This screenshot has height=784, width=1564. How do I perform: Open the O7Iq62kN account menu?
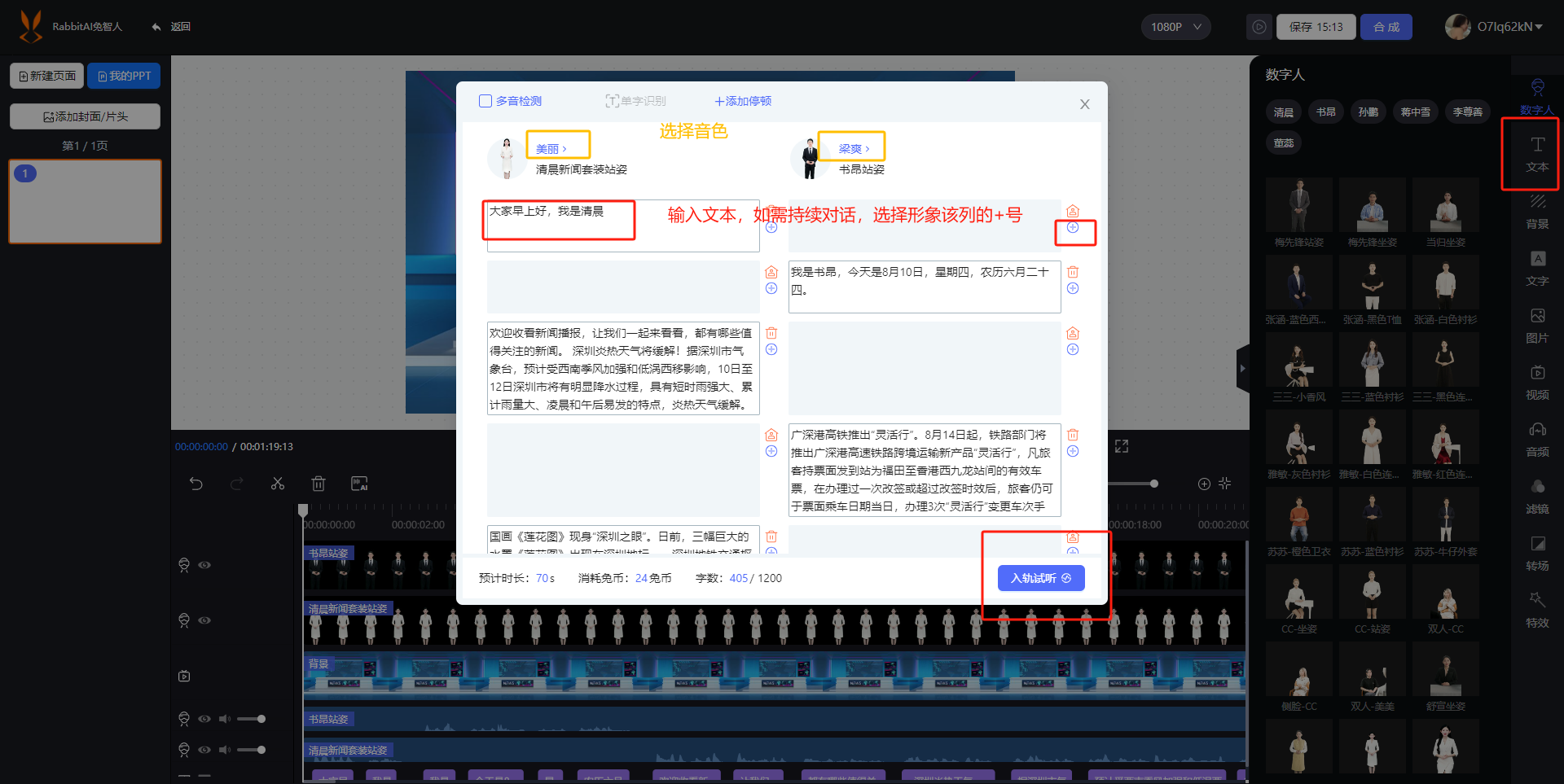pos(1495,27)
